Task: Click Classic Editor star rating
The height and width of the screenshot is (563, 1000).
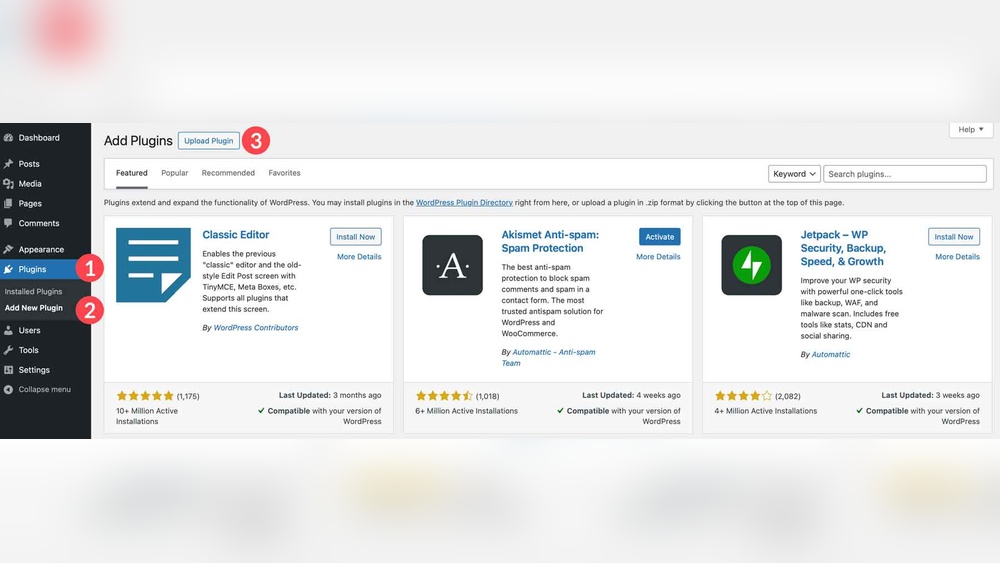Action: click(x=145, y=396)
